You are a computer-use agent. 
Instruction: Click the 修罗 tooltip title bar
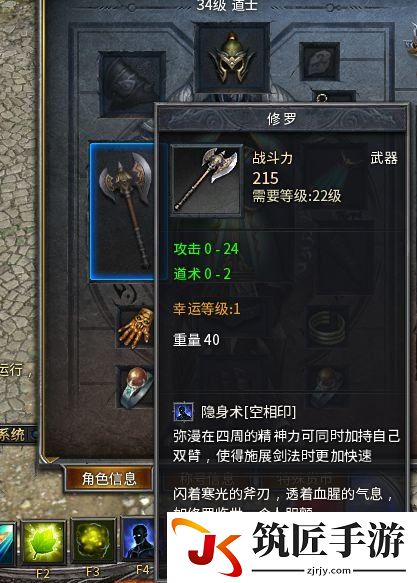[x=282, y=119]
